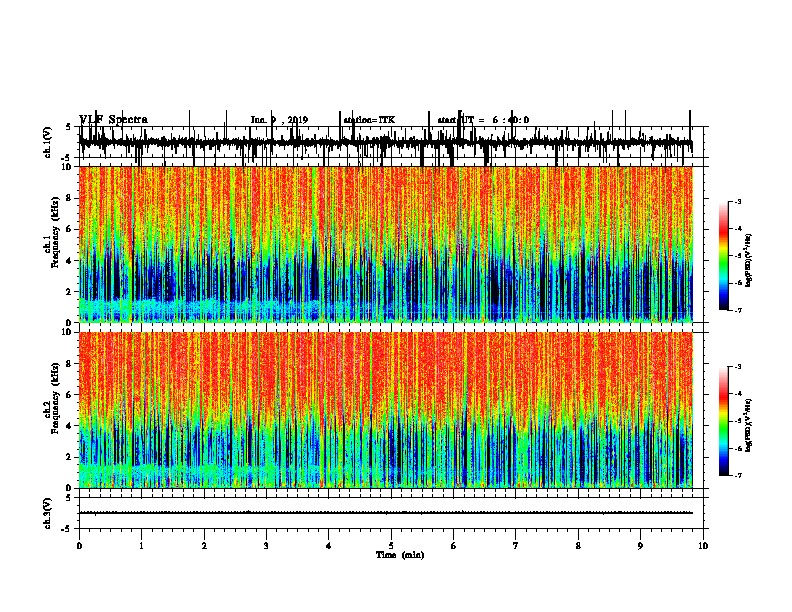Click the 8 kHz tick of ch.1 spectrogram

click(69, 198)
